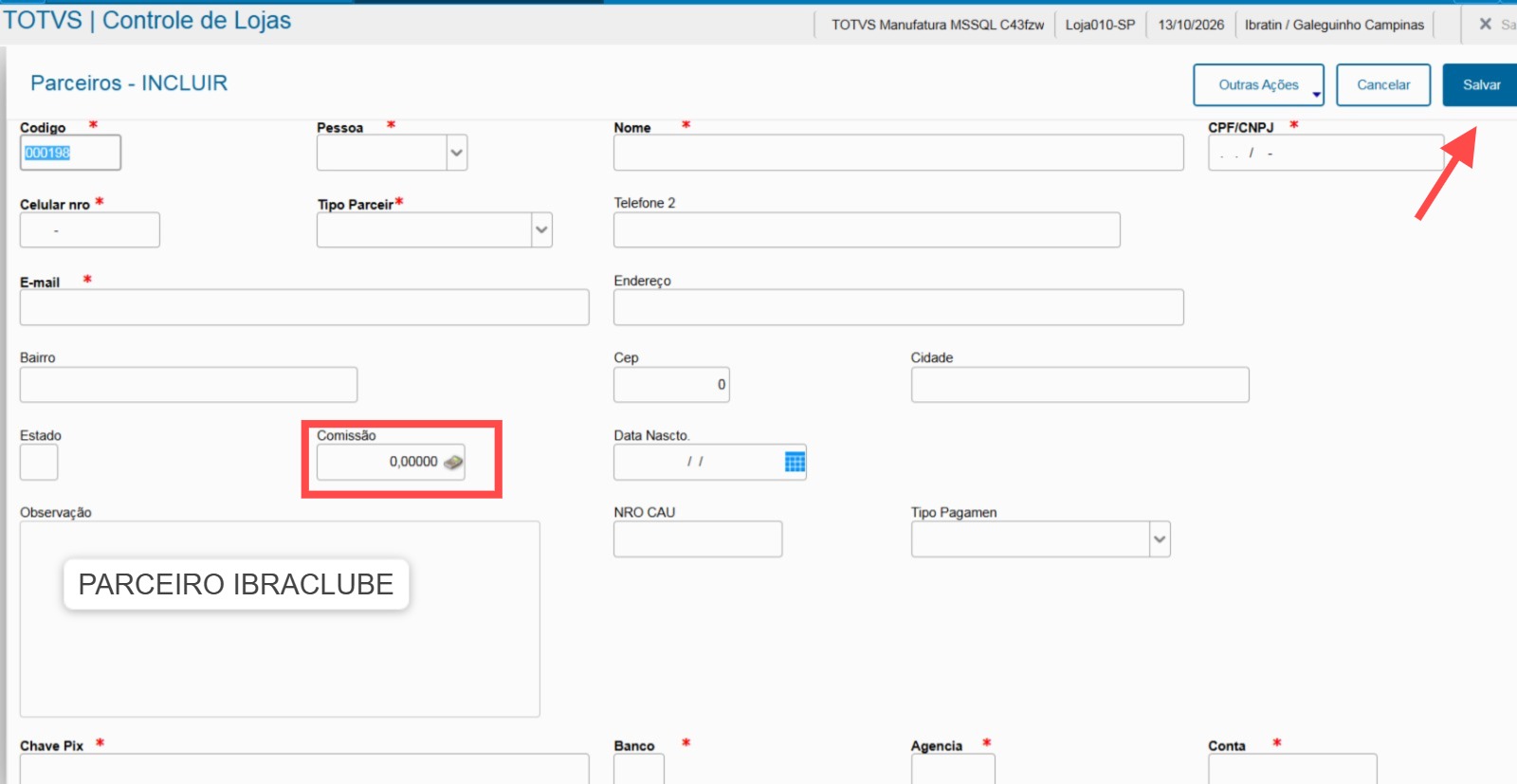Expand the Tipo Pagamen dropdown
1517x784 pixels.
point(1160,539)
